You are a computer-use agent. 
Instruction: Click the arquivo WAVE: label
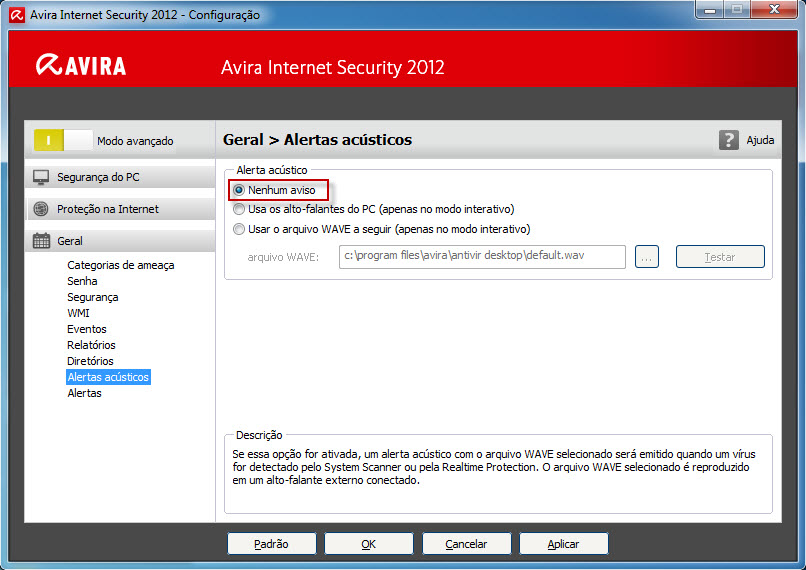click(283, 257)
